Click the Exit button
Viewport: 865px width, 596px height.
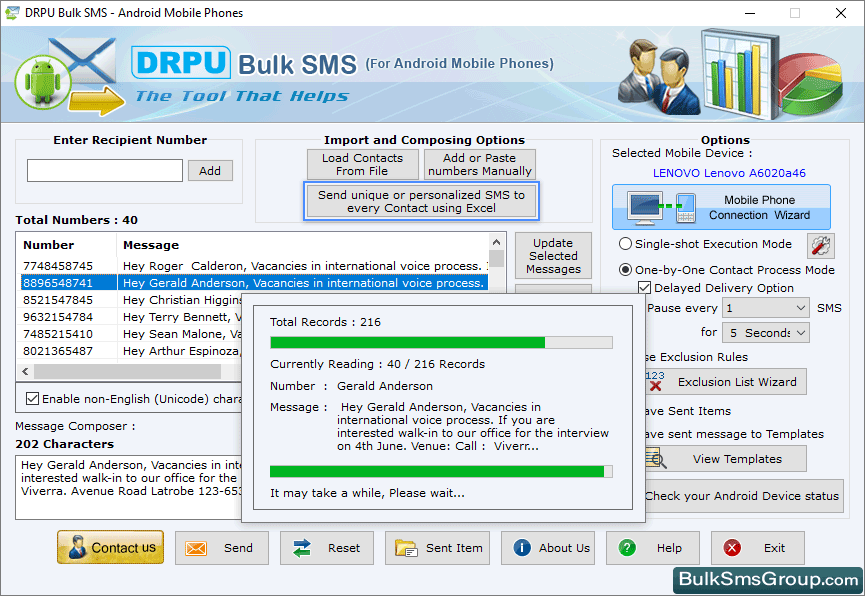pyautogui.click(x=757, y=548)
